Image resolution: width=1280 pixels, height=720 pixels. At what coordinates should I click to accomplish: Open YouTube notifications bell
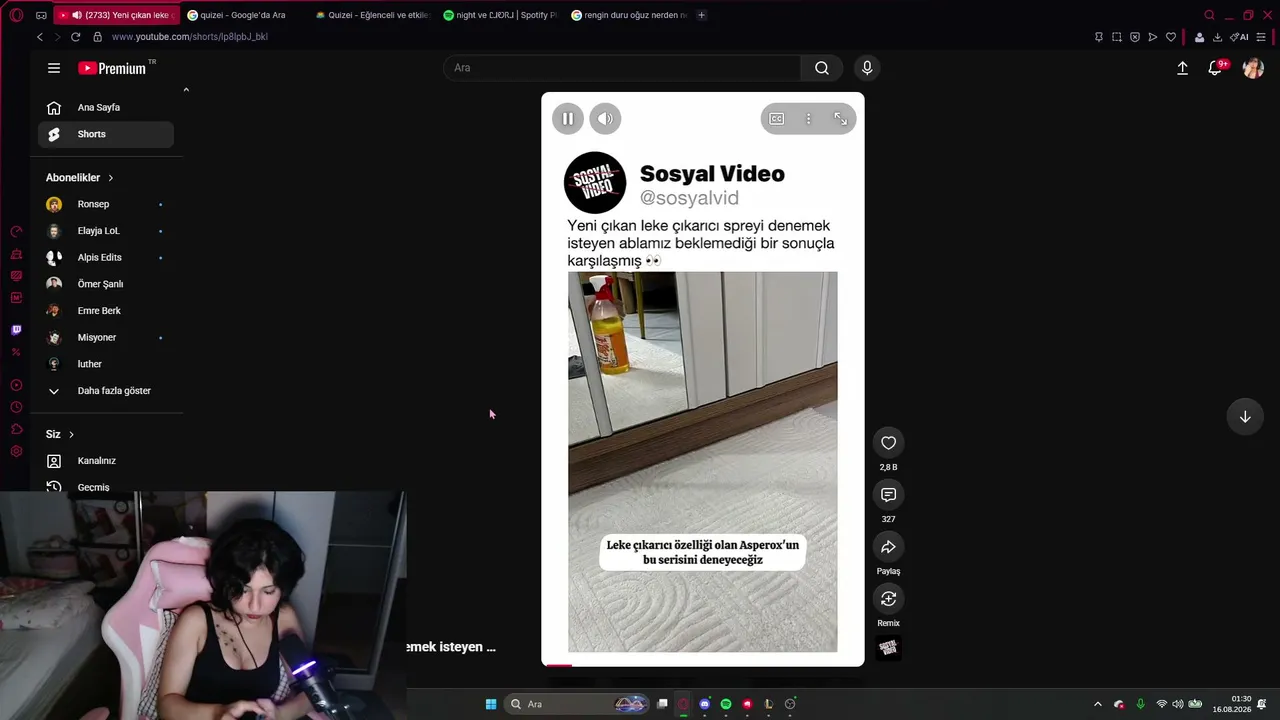coord(1215,68)
